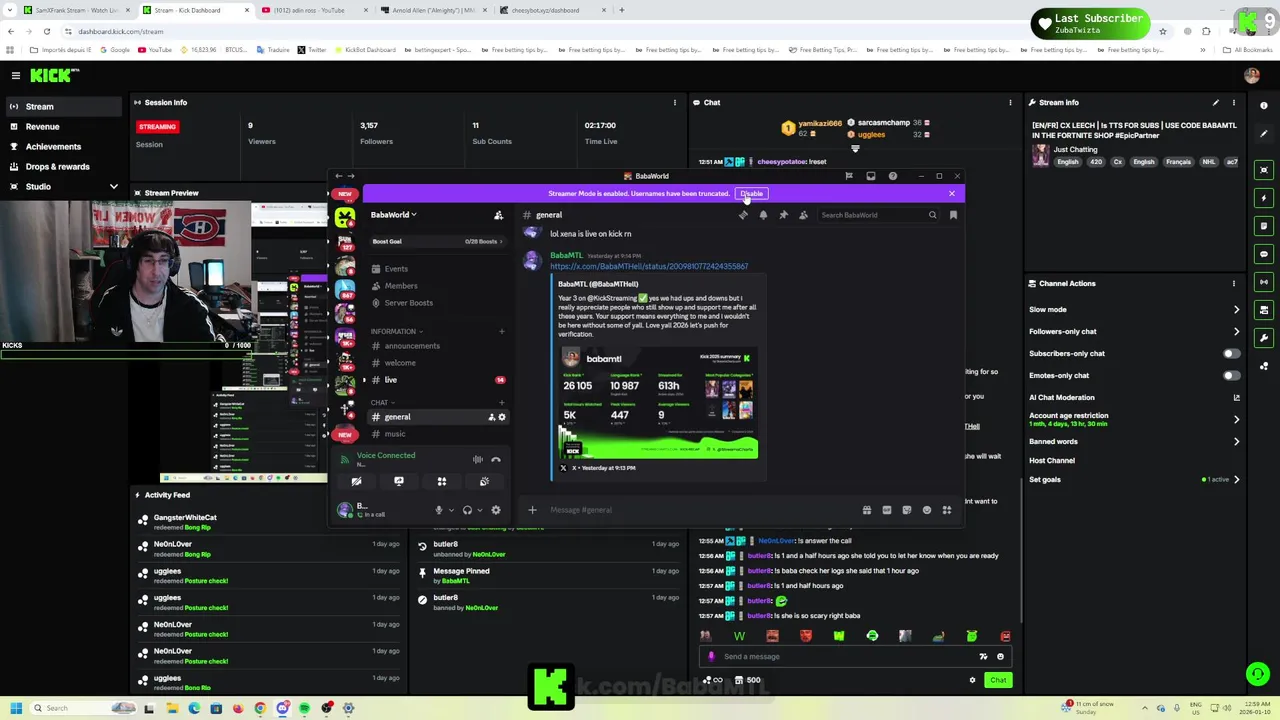Disconnect from Discord voice call
Viewport: 1280px width, 720px height.
495,460
